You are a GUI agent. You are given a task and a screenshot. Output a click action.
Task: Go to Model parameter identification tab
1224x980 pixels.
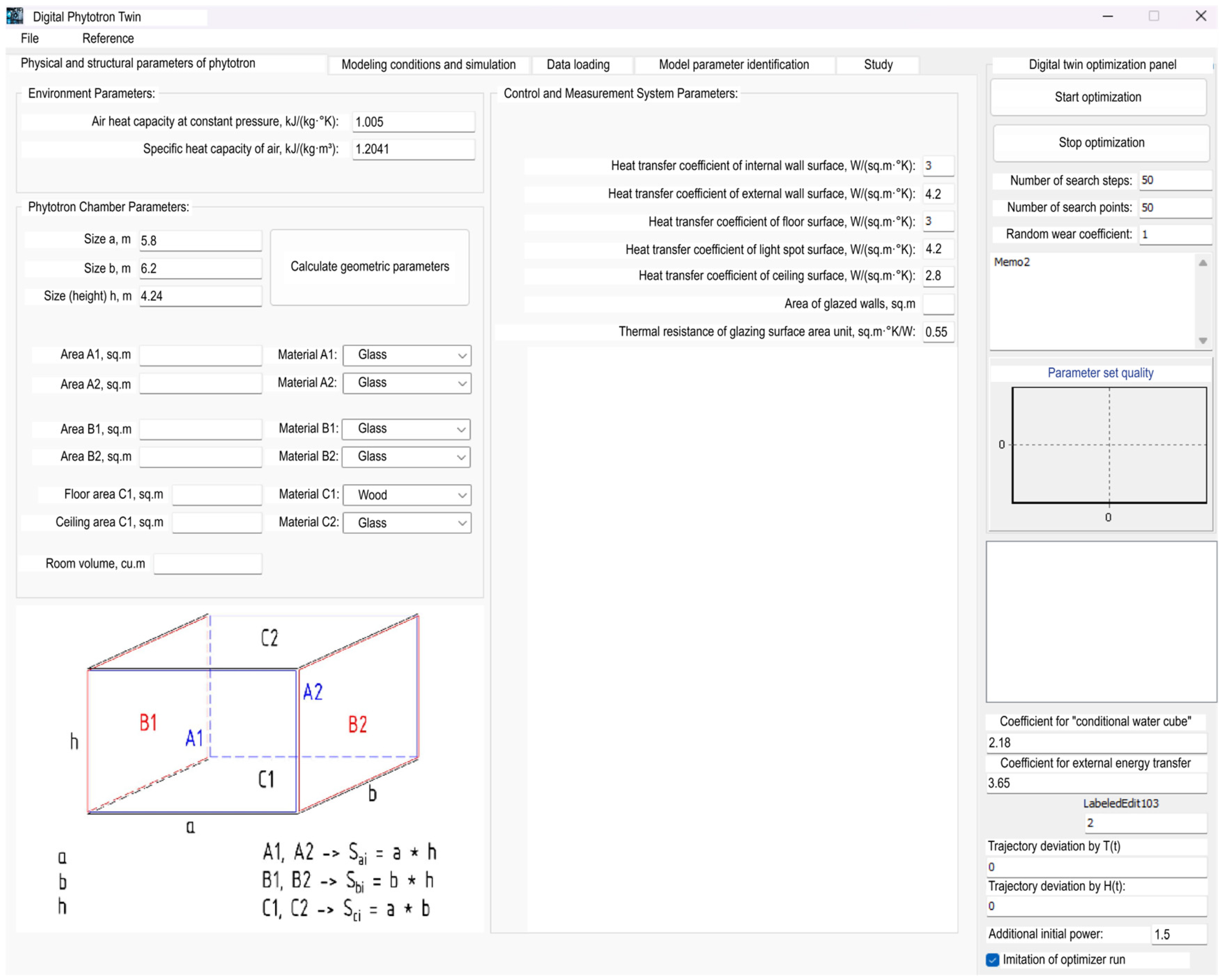733,65
